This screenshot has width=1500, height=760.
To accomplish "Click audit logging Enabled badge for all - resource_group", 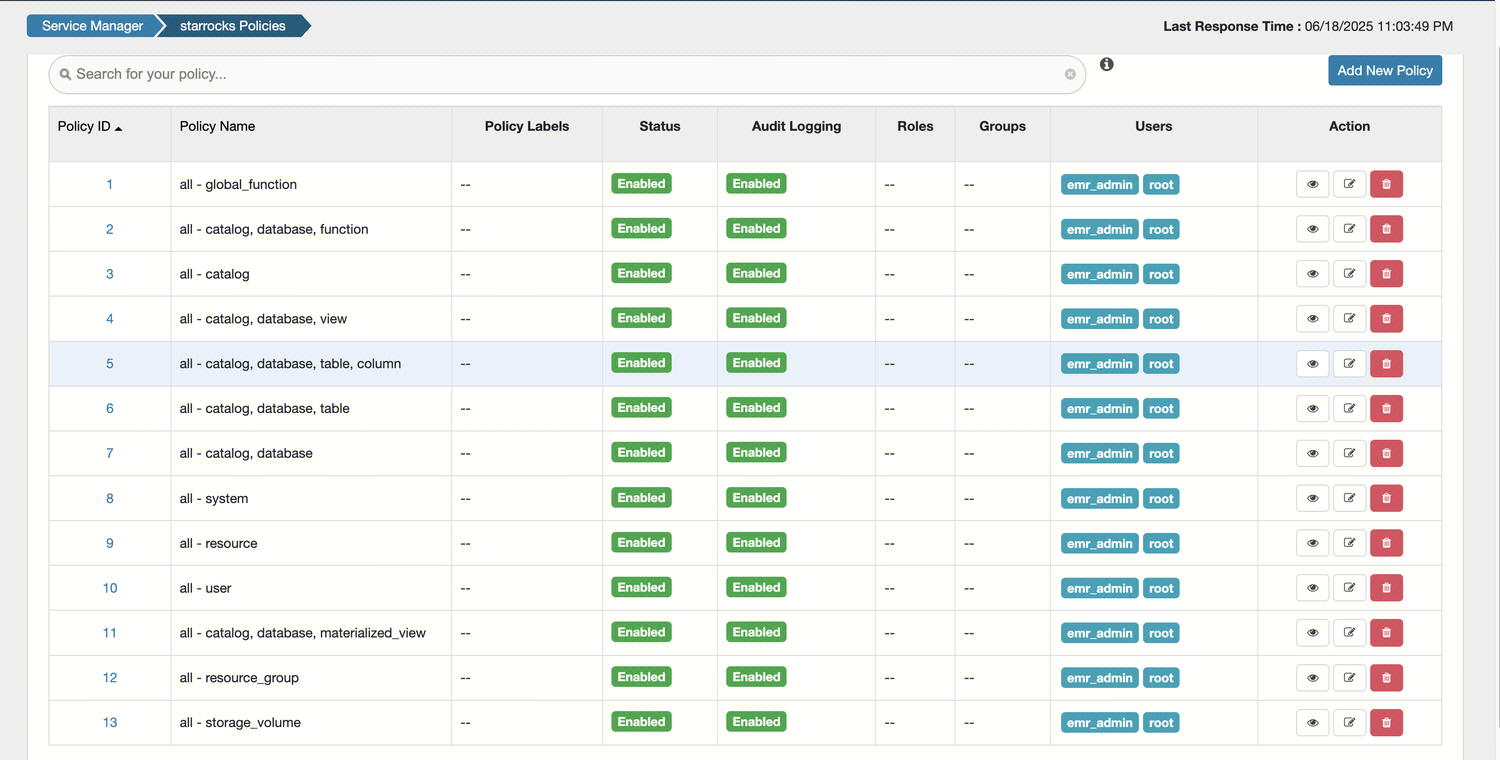I will click(x=756, y=677).
